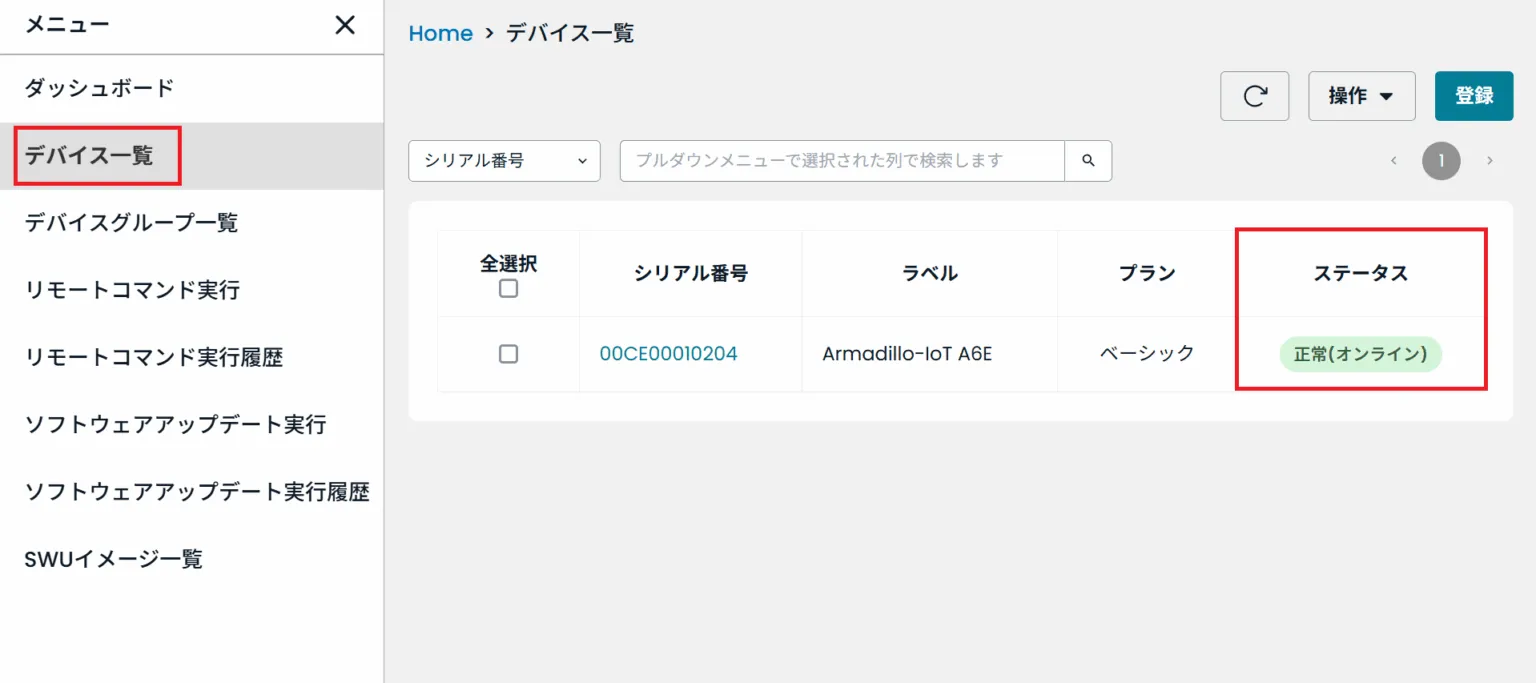Click the Home breadcrumb link
Image resolution: width=1536 pixels, height=683 pixels.
(440, 32)
